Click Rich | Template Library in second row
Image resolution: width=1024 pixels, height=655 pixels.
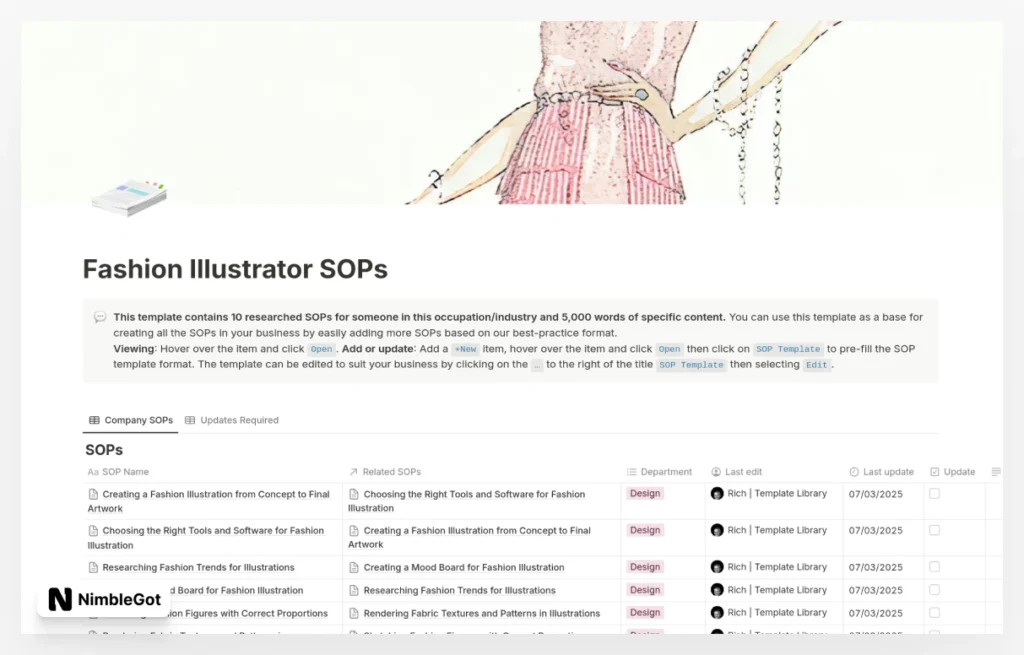pos(777,530)
